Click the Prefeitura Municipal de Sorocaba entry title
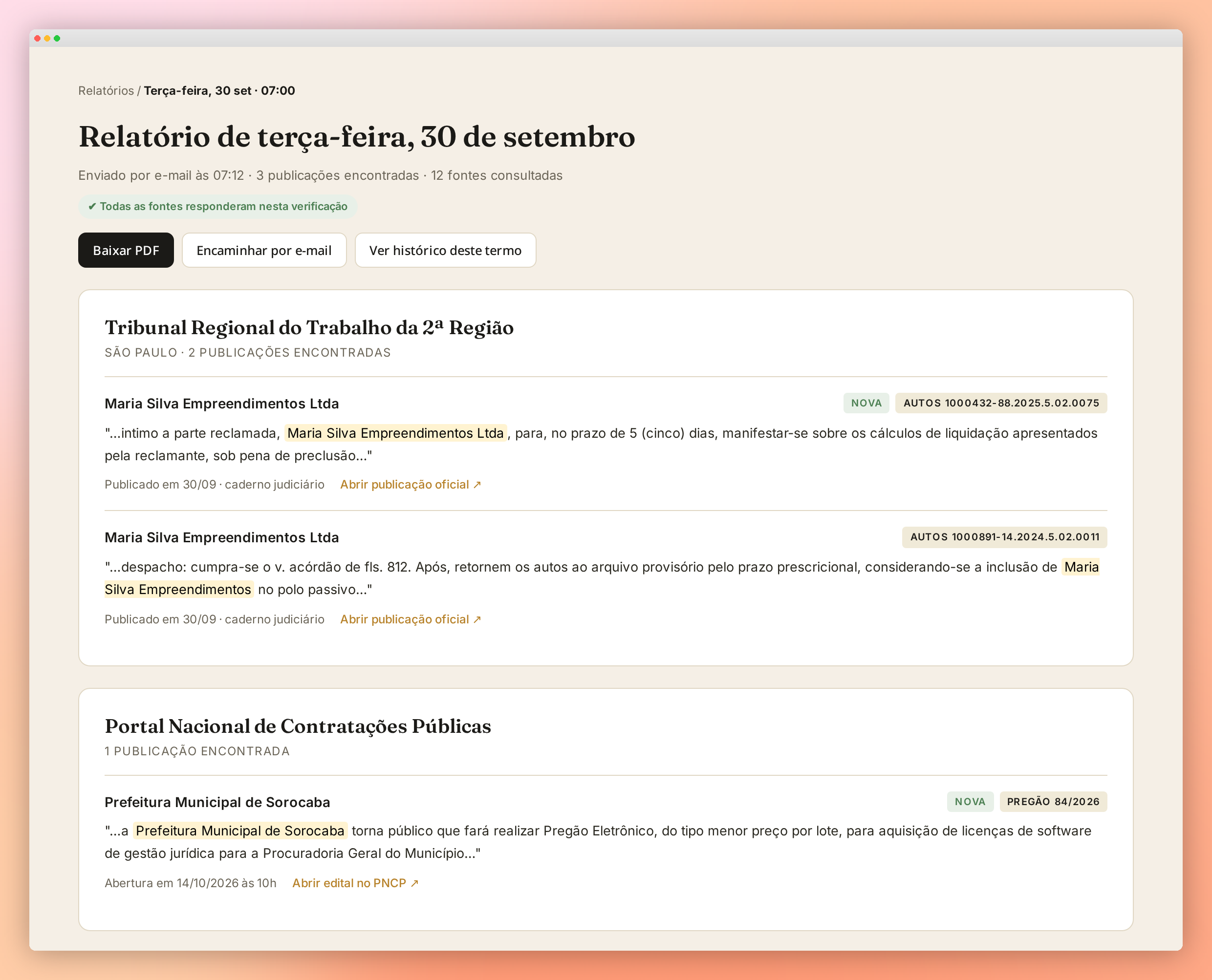This screenshot has width=1212, height=980. pos(217,802)
